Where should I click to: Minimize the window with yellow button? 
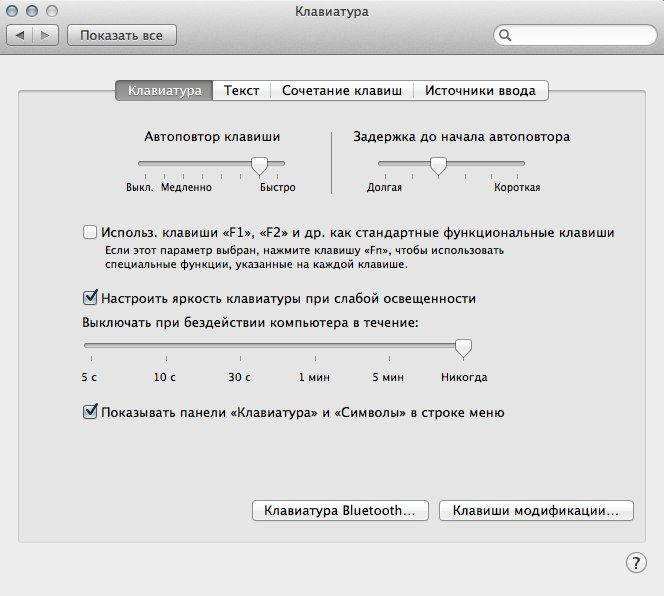click(x=33, y=12)
